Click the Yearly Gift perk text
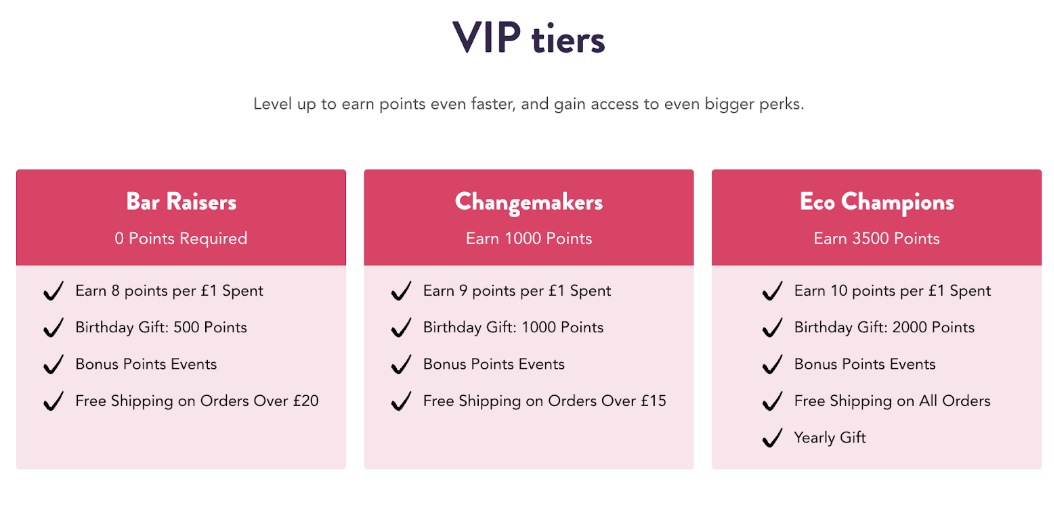Viewport: 1054px width, 506px height. pyautogui.click(x=830, y=438)
